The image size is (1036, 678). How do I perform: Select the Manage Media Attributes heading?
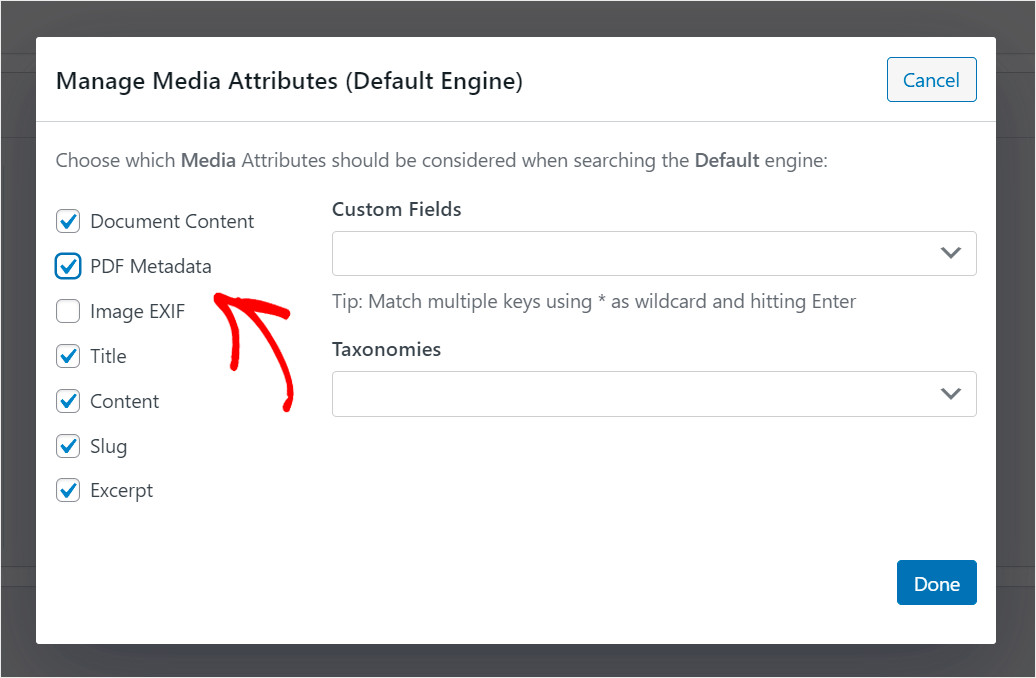[289, 81]
